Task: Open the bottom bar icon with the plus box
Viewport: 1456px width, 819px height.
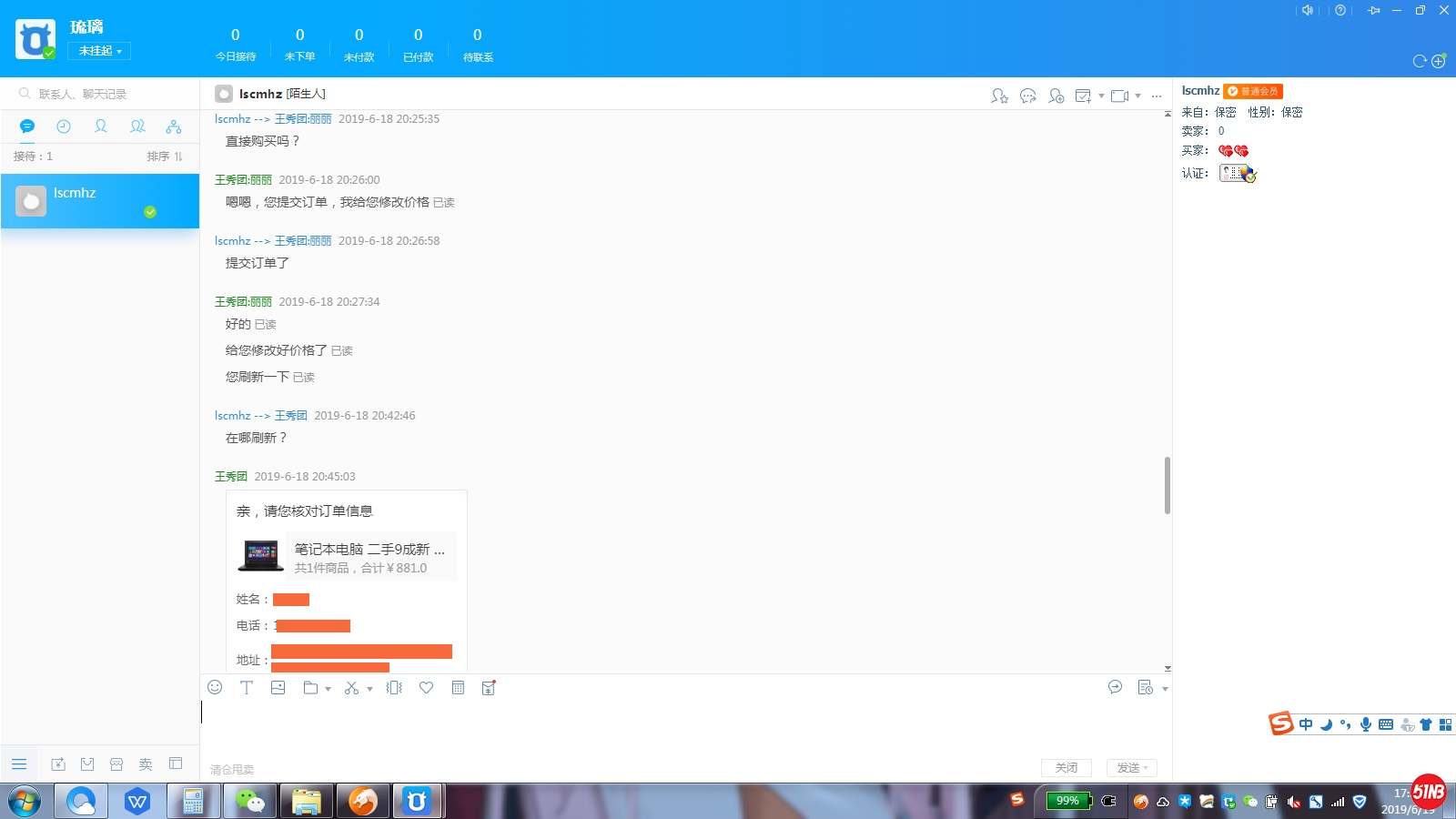Action: pos(58,764)
